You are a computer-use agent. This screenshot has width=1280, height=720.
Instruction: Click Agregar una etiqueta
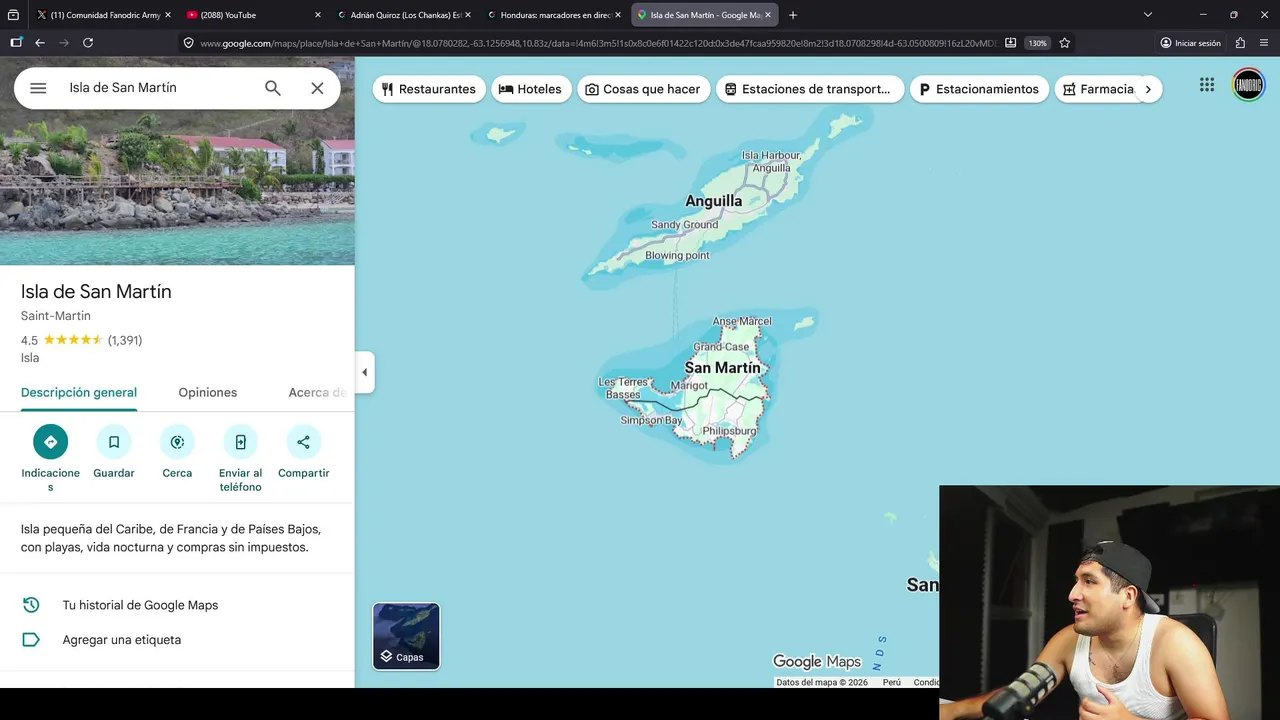click(122, 640)
